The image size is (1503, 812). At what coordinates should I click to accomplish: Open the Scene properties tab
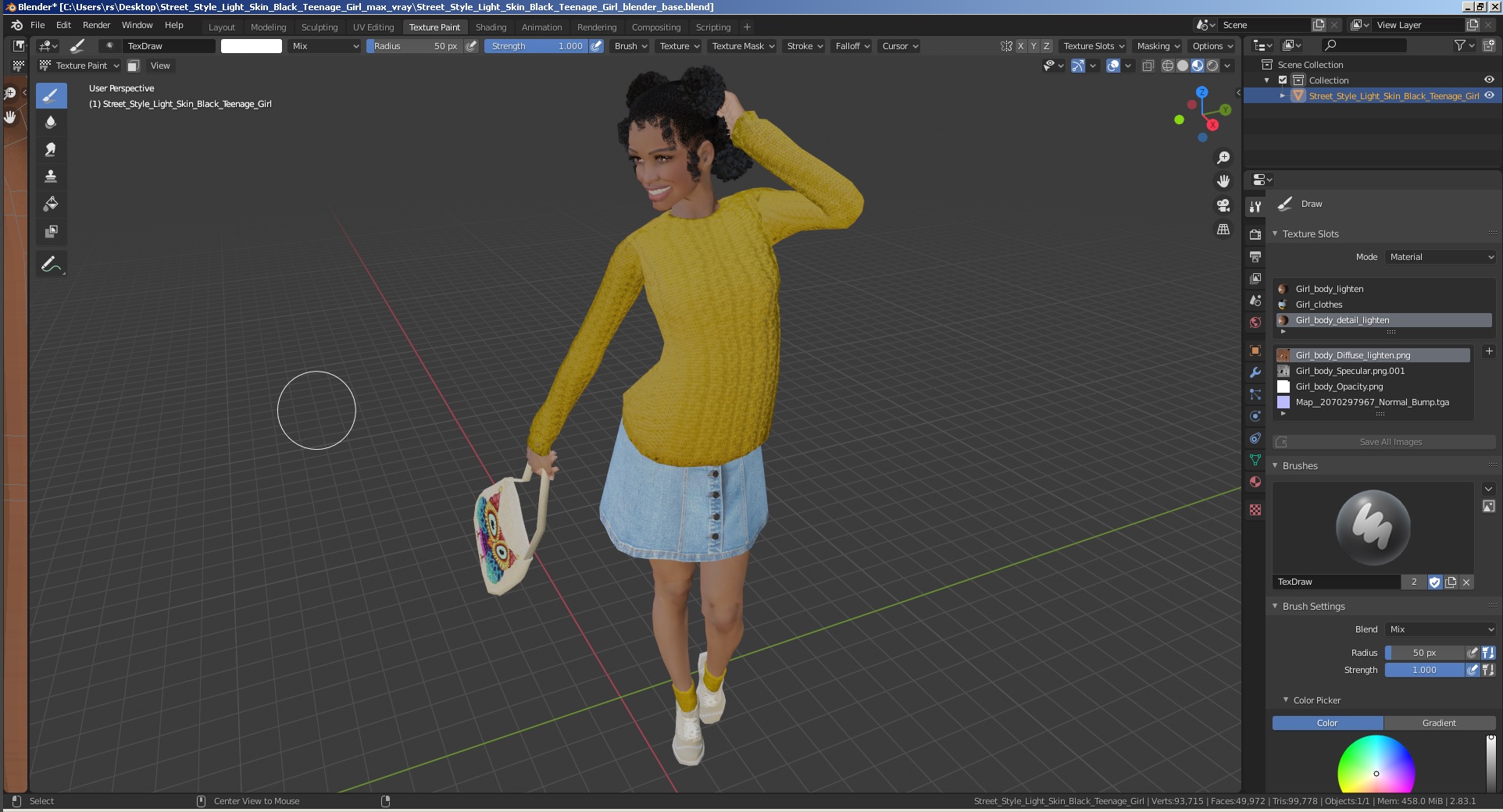coord(1255,300)
